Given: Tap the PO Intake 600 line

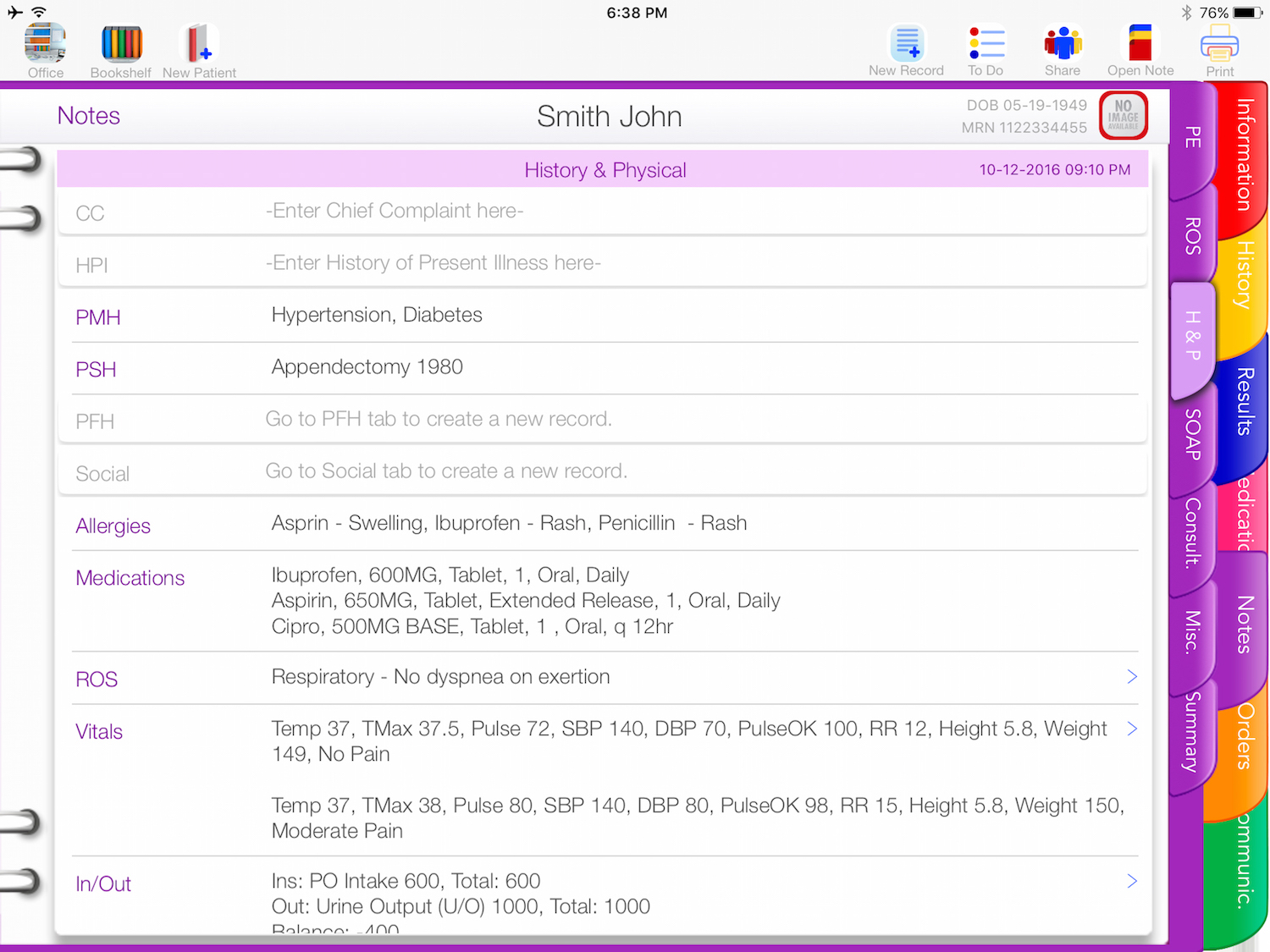Looking at the screenshot, I should click(406, 881).
